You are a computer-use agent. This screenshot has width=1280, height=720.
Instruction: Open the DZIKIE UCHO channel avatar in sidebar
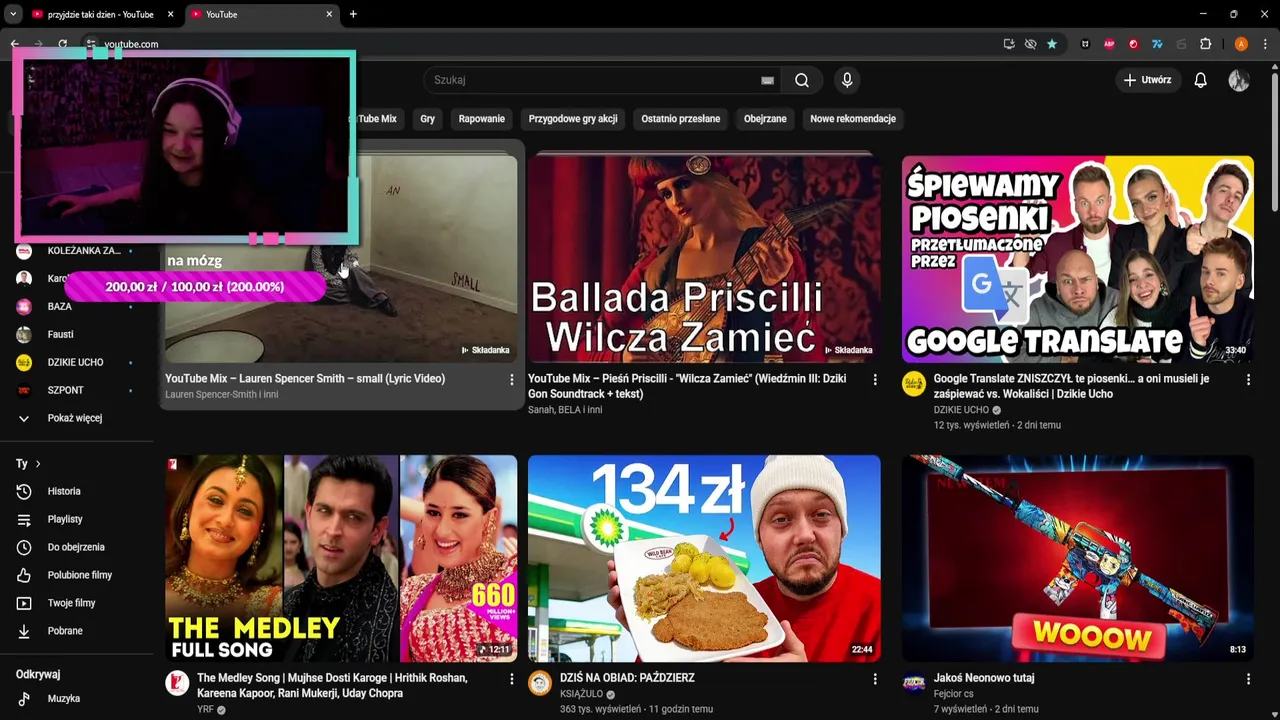pyautogui.click(x=24, y=362)
